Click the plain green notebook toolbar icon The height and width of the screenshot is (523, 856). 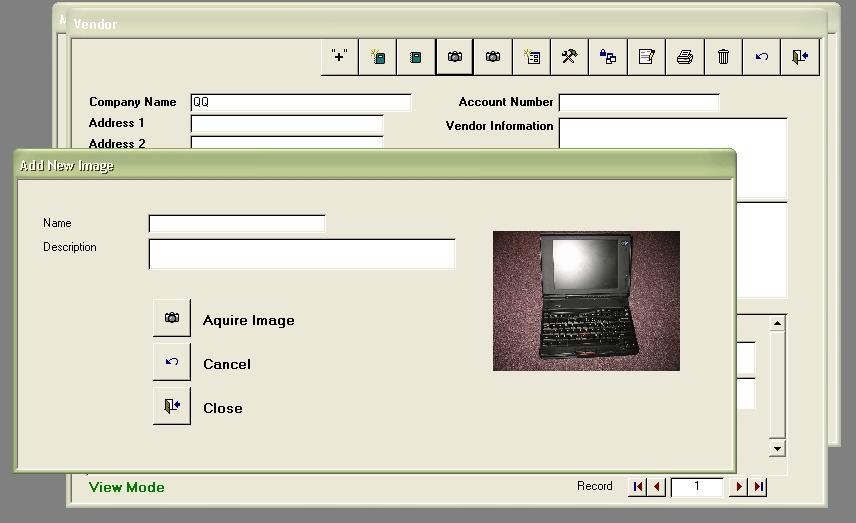[x=416, y=57]
